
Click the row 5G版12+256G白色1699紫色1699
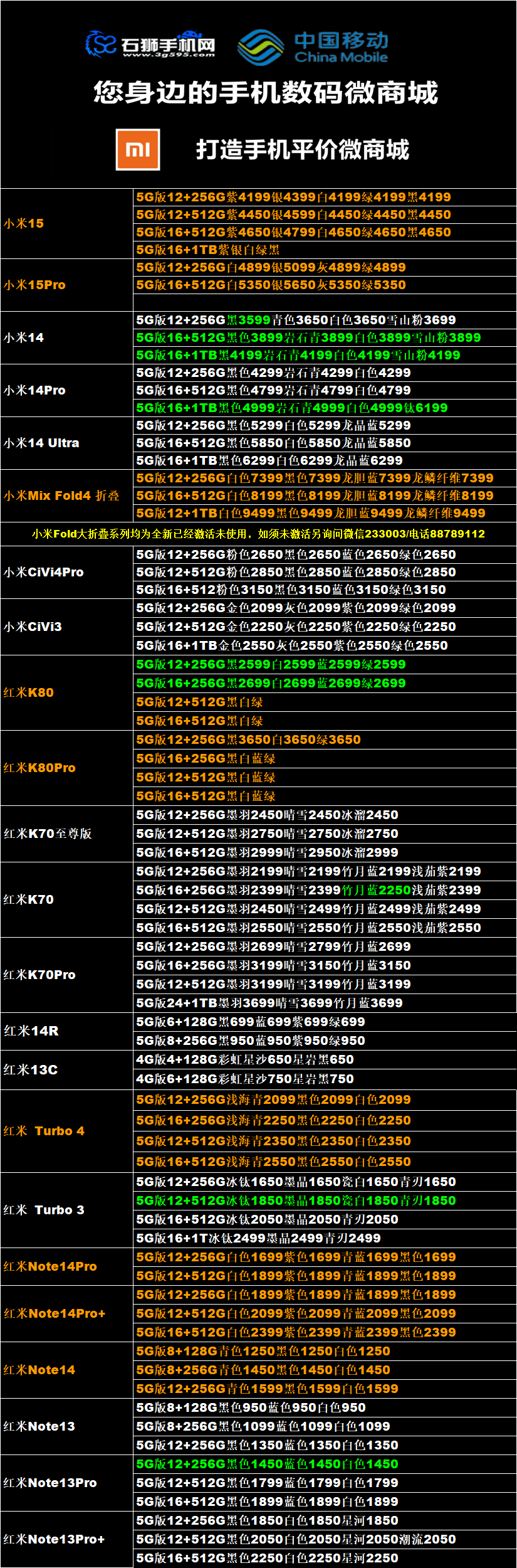tap(325, 1257)
